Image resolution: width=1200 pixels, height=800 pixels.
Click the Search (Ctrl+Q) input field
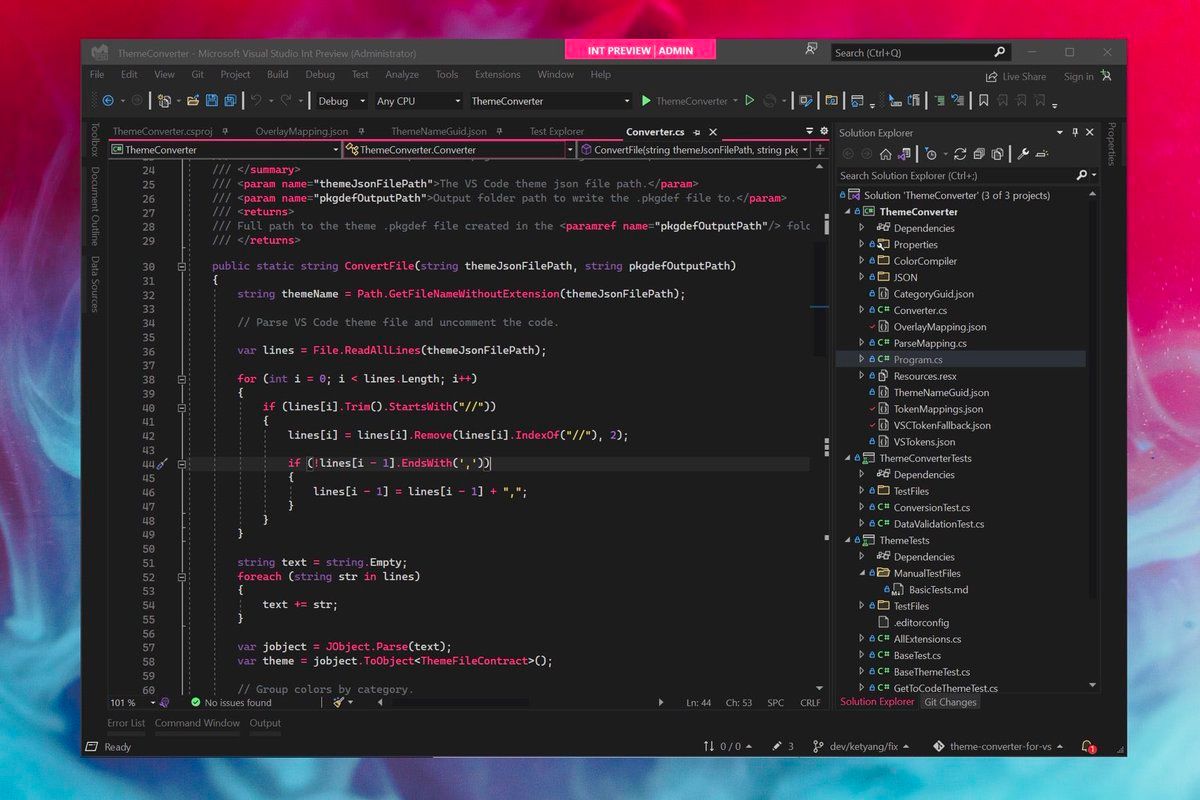(910, 52)
